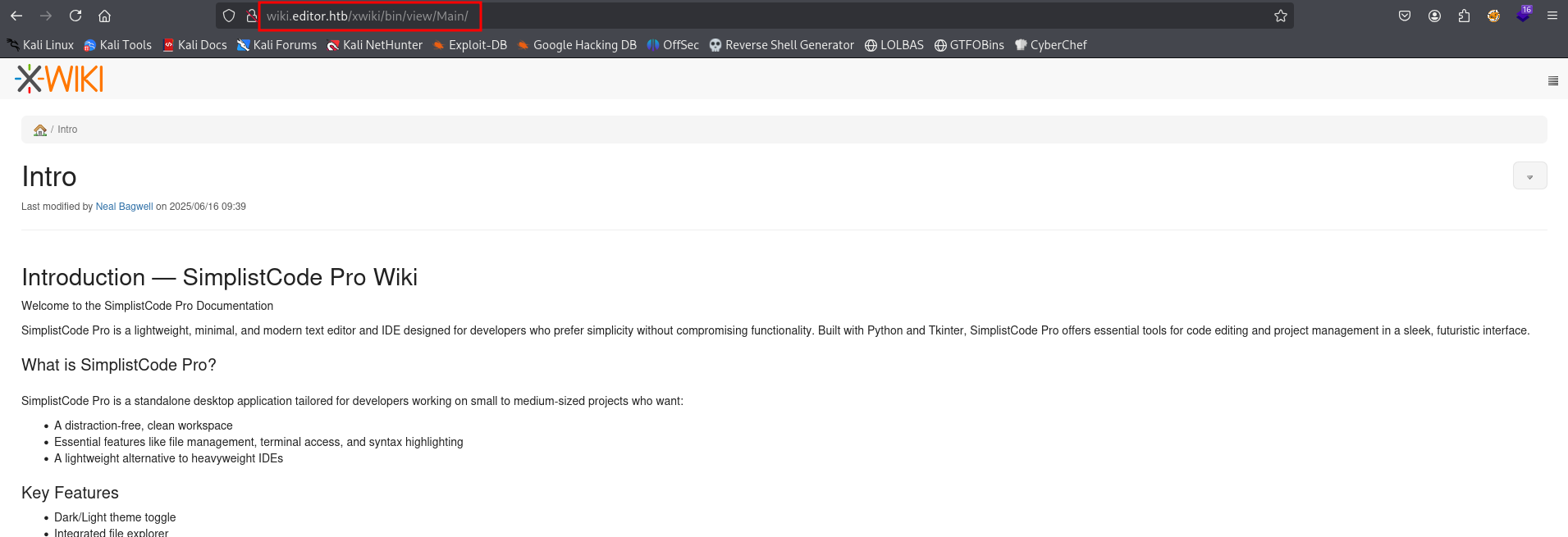Click the home breadcrumb icon
The height and width of the screenshot is (537, 1568).
[39, 130]
